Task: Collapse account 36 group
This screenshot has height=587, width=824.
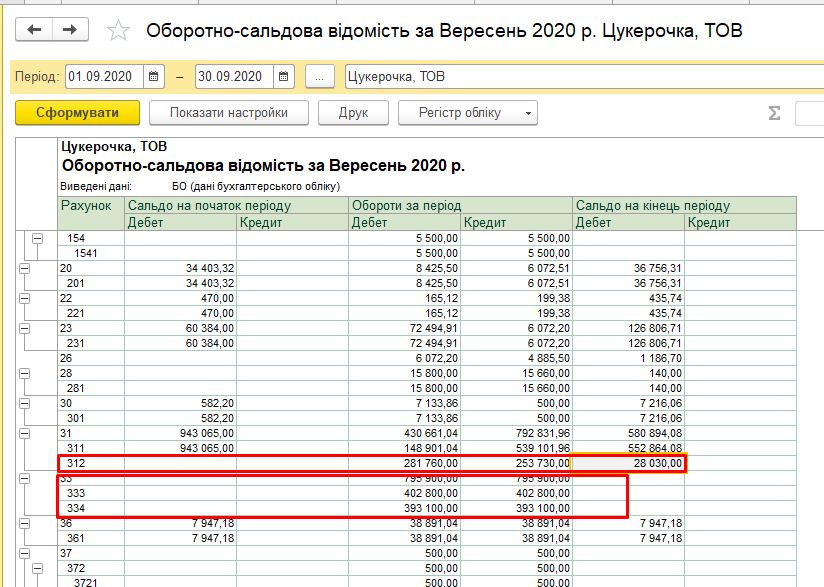Action: 25,523
